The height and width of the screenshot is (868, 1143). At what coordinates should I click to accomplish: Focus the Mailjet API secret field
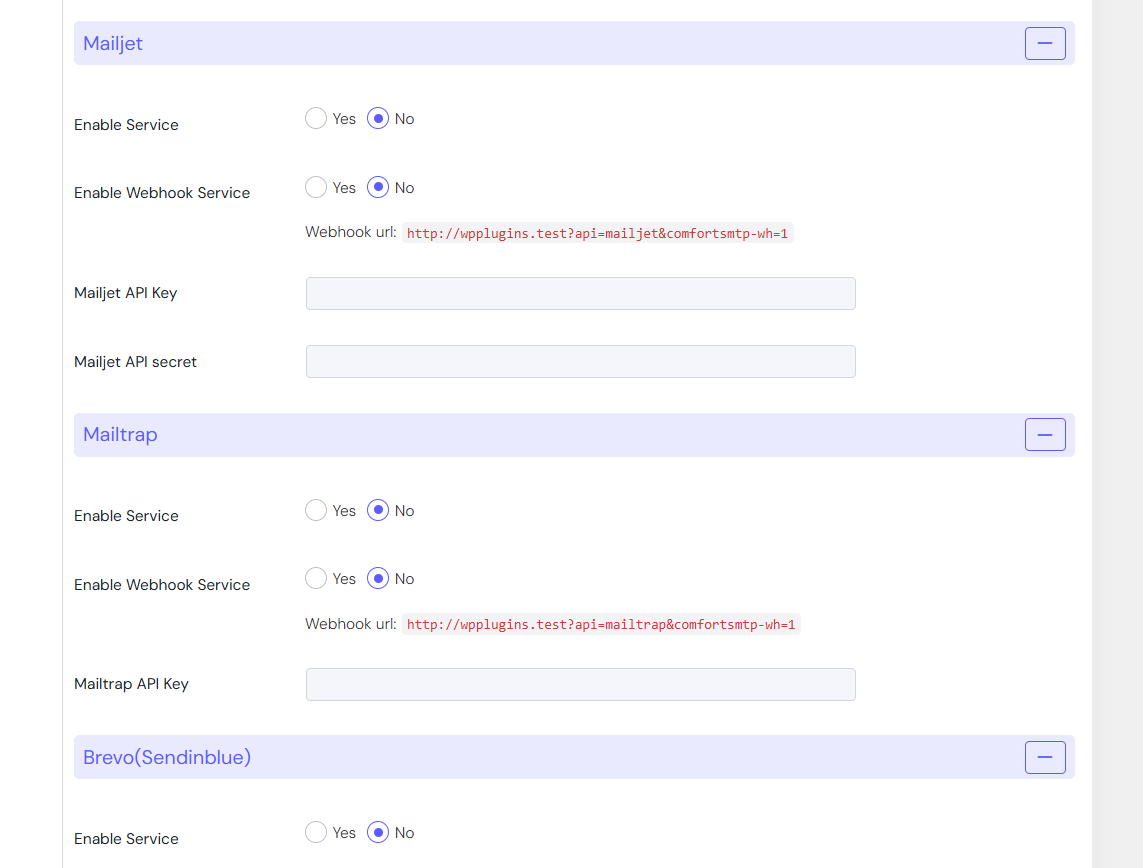point(580,361)
